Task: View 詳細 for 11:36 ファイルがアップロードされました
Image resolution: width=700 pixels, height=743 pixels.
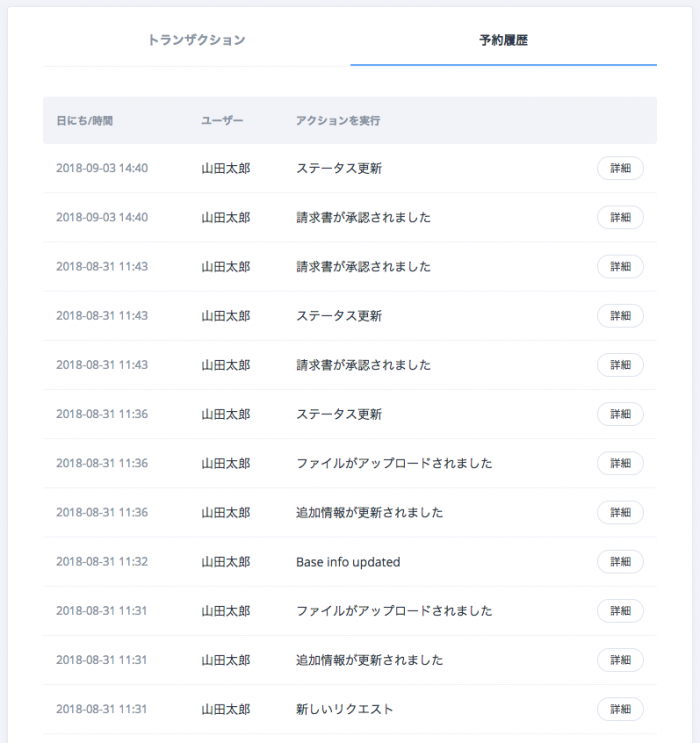Action: [x=620, y=463]
